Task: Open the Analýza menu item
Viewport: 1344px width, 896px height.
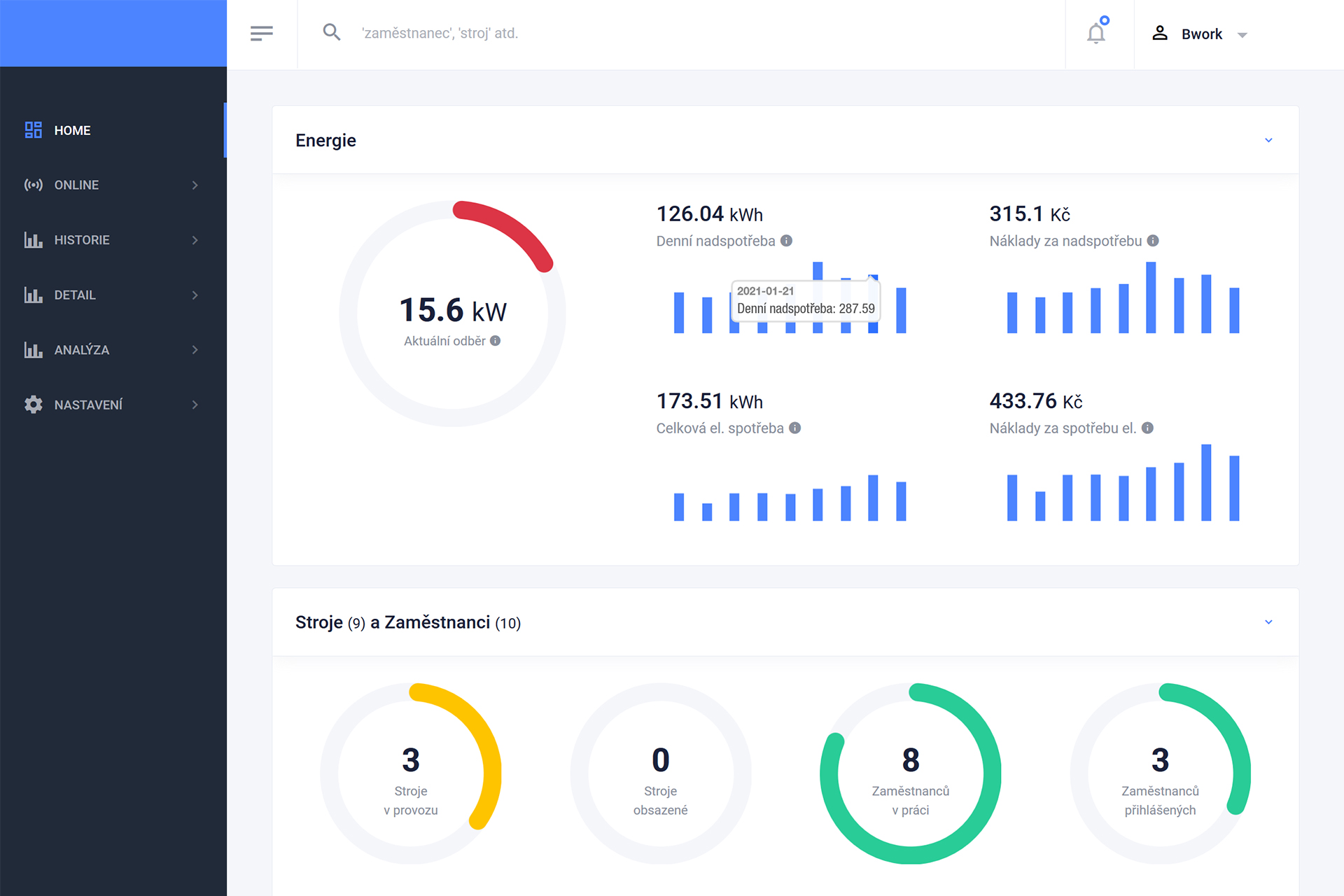Action: pos(81,350)
